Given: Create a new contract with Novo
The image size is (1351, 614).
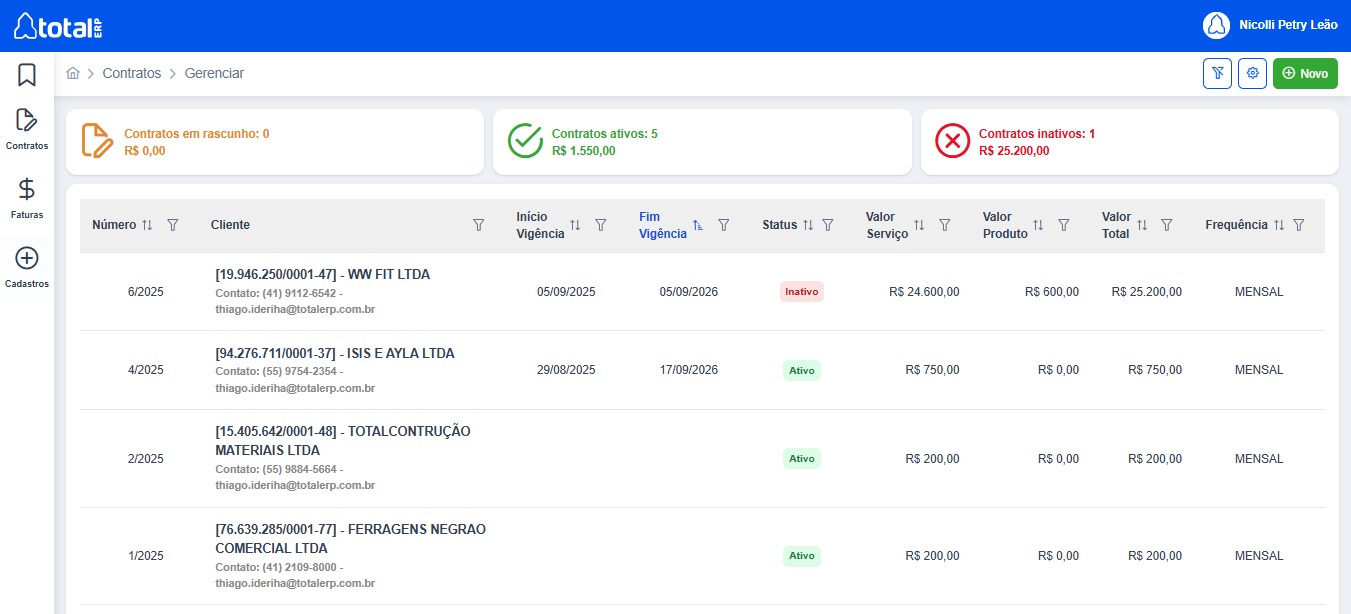Looking at the screenshot, I should click(1305, 73).
